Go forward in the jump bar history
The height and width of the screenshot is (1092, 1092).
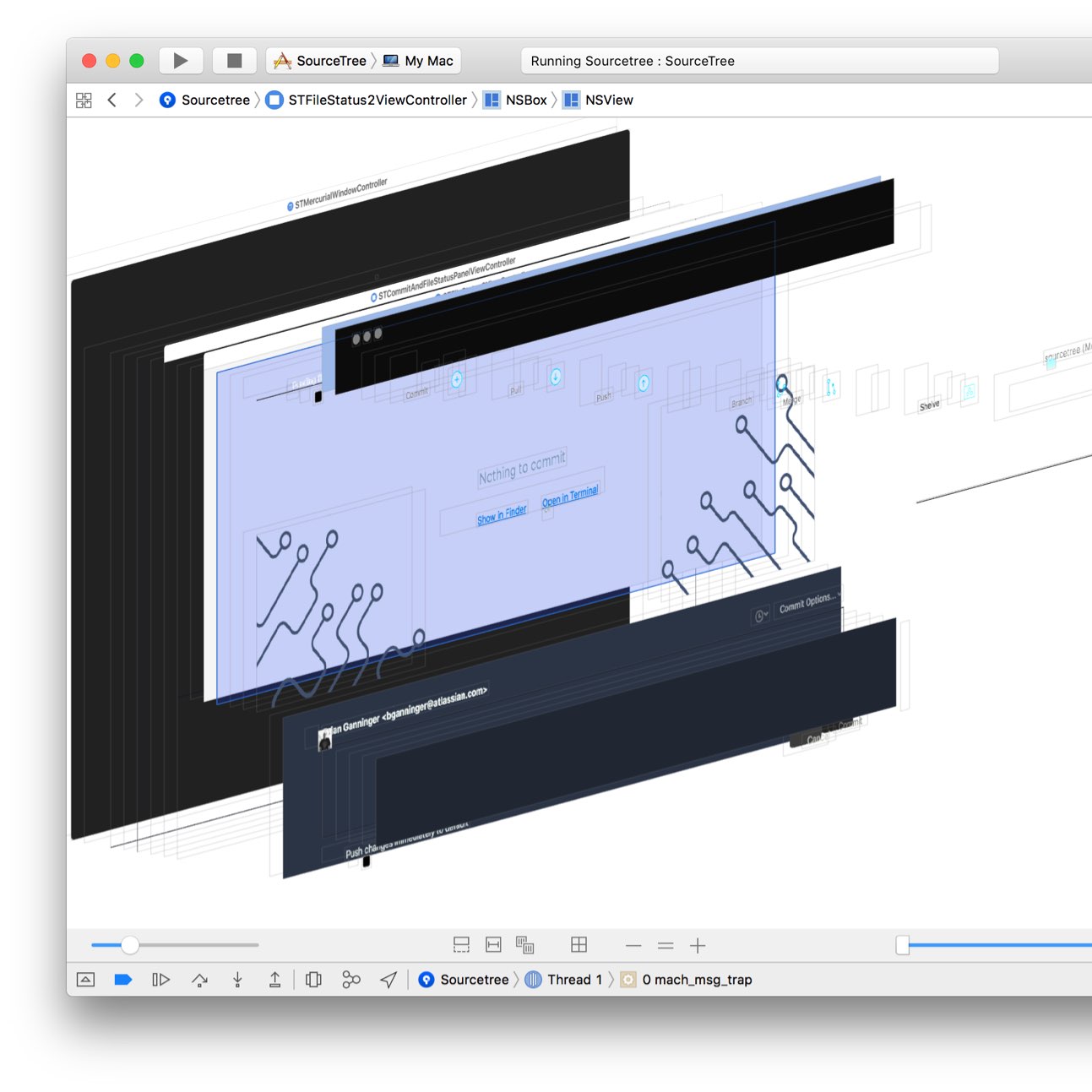point(139,100)
